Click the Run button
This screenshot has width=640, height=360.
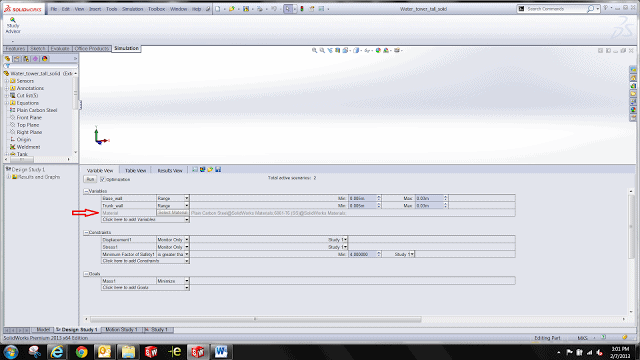click(x=90, y=179)
